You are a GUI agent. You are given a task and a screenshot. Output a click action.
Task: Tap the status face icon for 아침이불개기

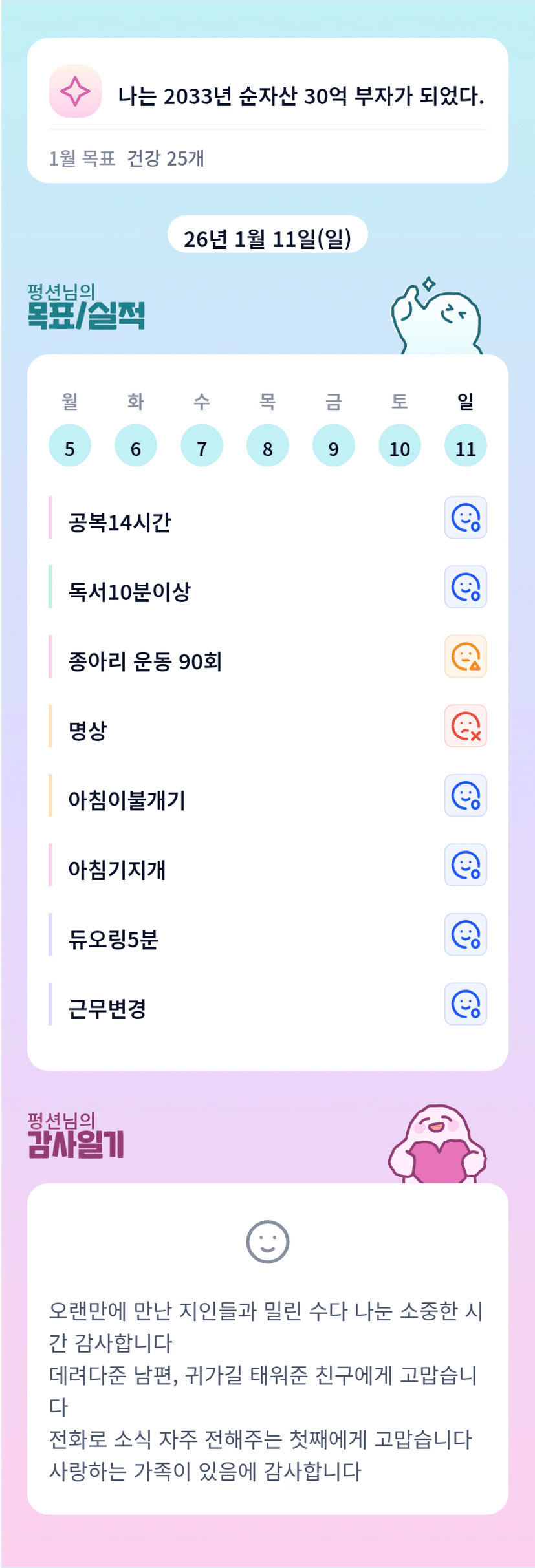point(465,795)
